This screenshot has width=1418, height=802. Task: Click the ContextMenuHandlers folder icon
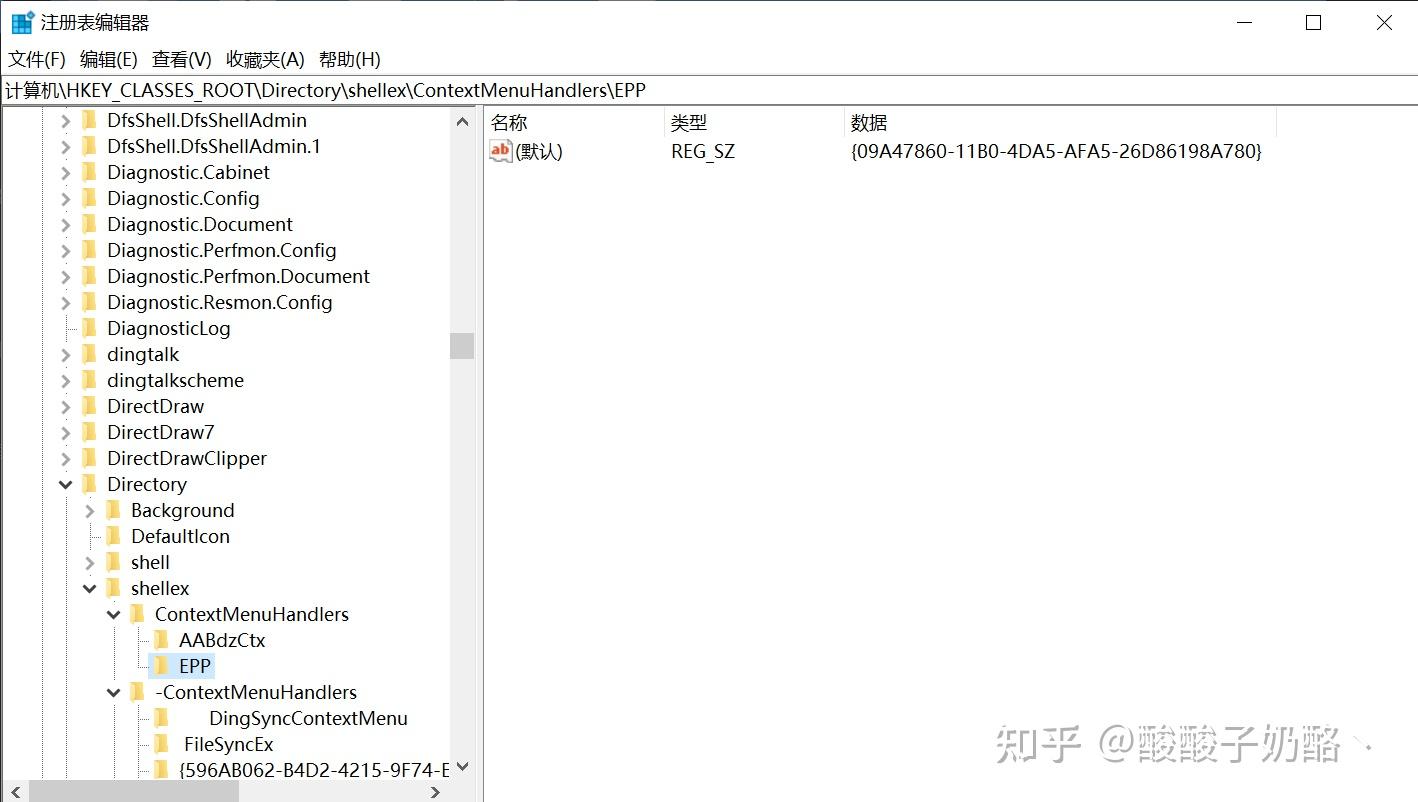click(x=138, y=614)
